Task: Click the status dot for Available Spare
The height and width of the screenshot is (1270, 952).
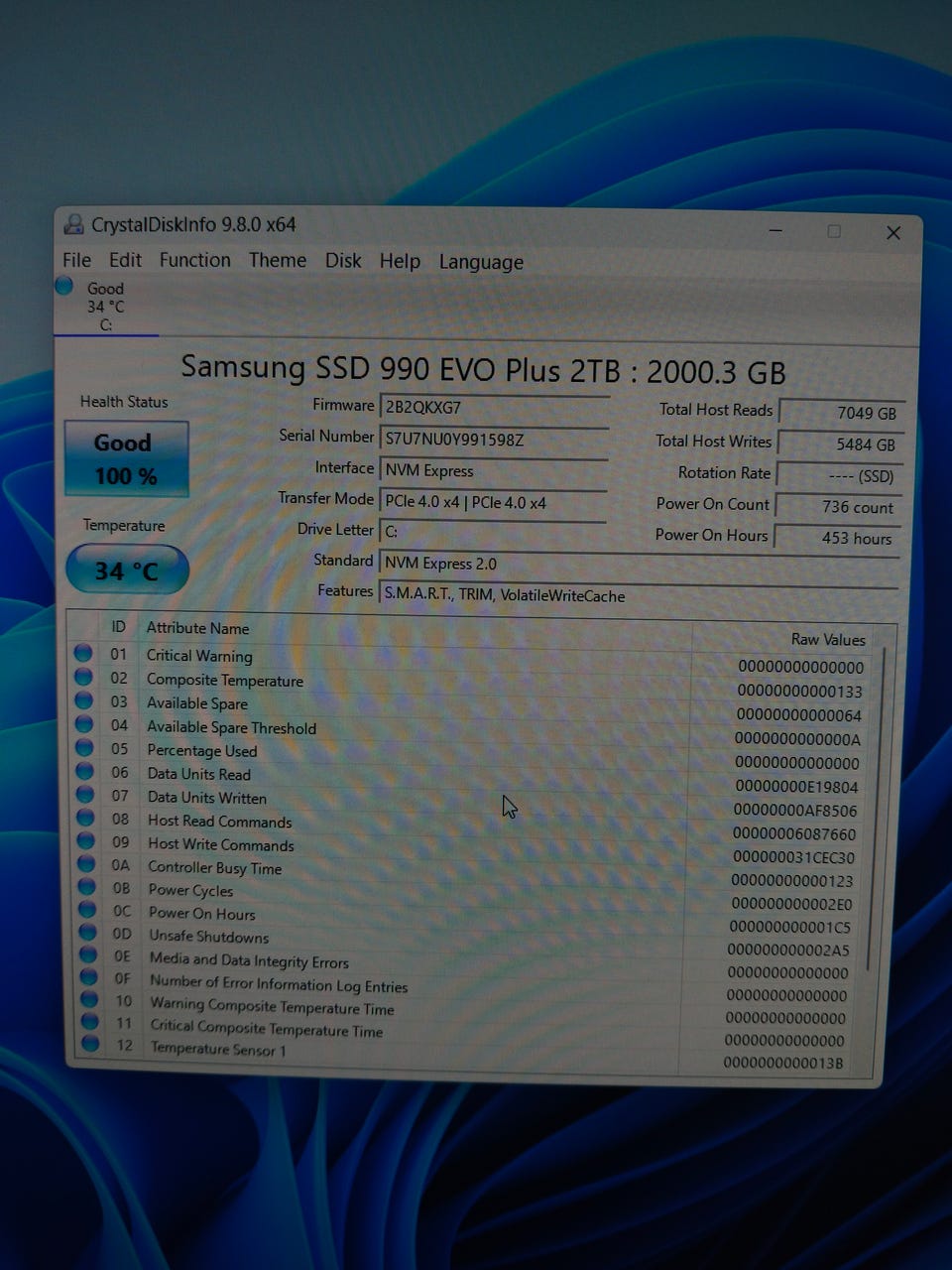Action: tap(84, 700)
